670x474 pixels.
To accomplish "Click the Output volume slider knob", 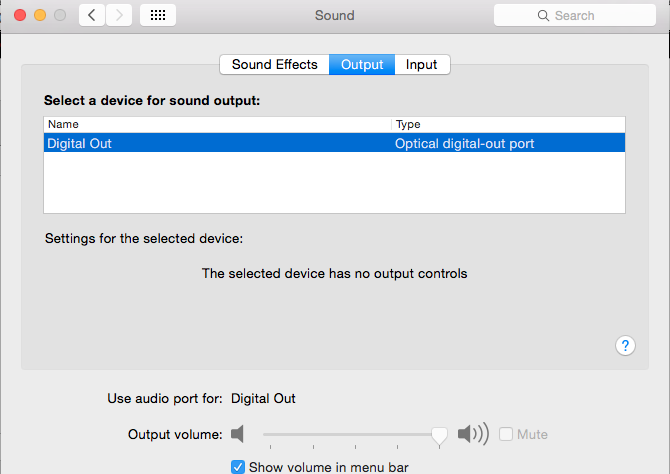I will coord(438,434).
